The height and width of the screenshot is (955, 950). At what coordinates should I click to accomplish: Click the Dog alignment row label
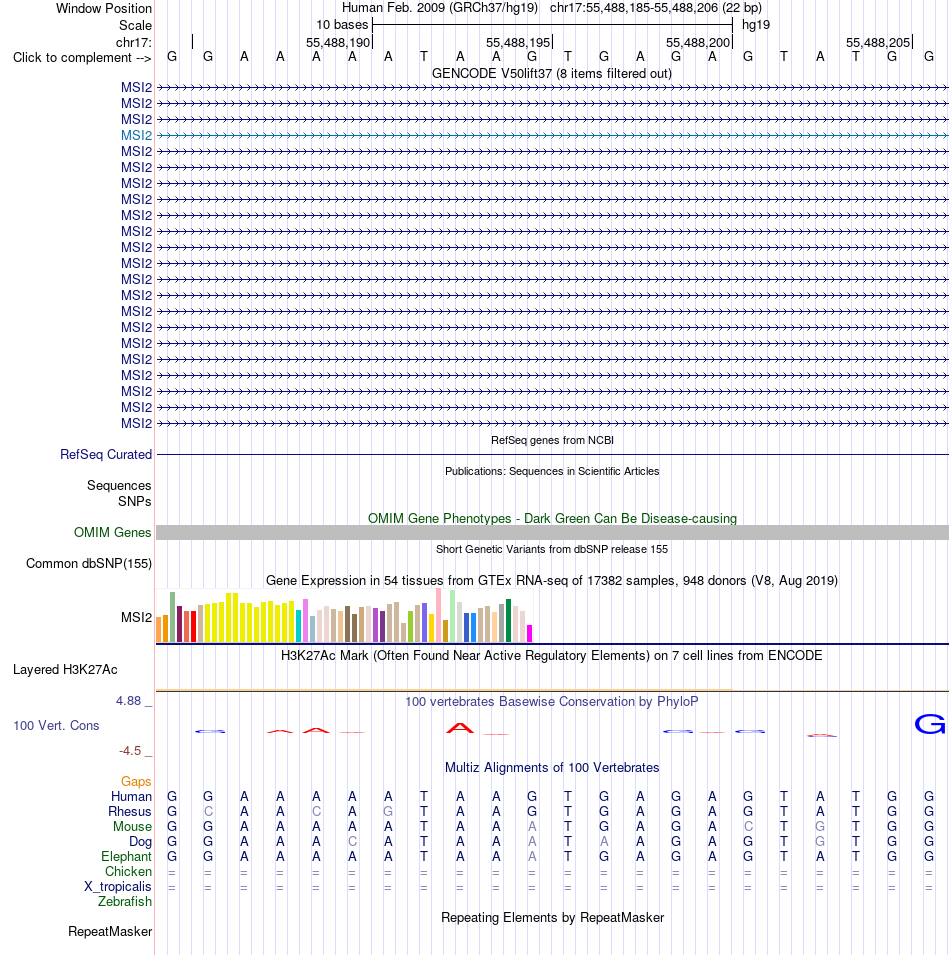(140, 842)
